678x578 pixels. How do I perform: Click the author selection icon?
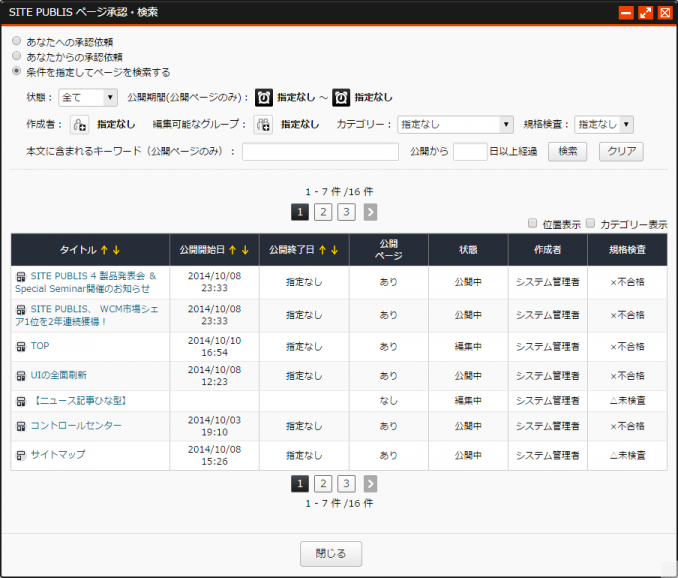pos(80,125)
